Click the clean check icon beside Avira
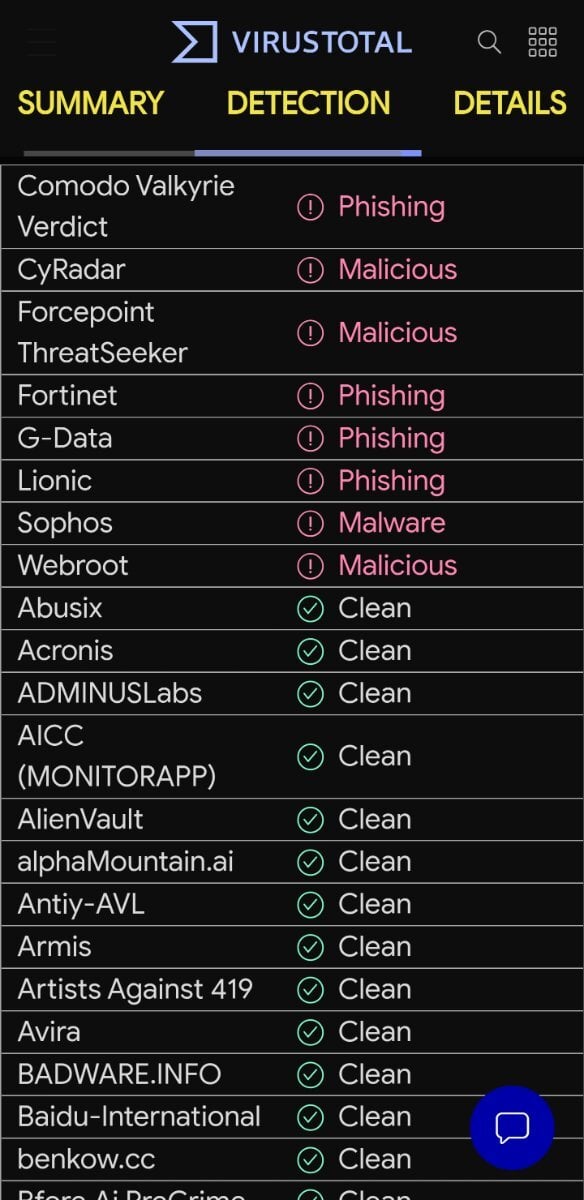 [311, 1032]
